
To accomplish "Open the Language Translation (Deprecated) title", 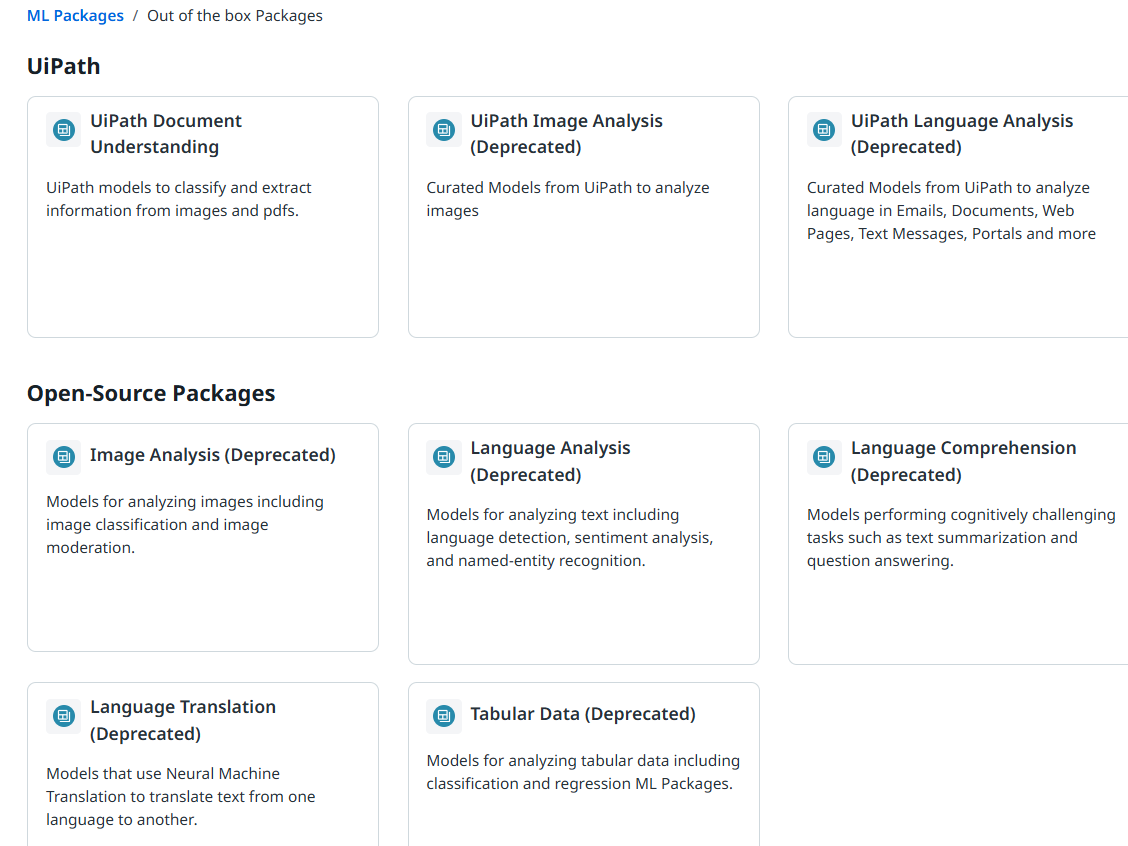I will tap(183, 720).
